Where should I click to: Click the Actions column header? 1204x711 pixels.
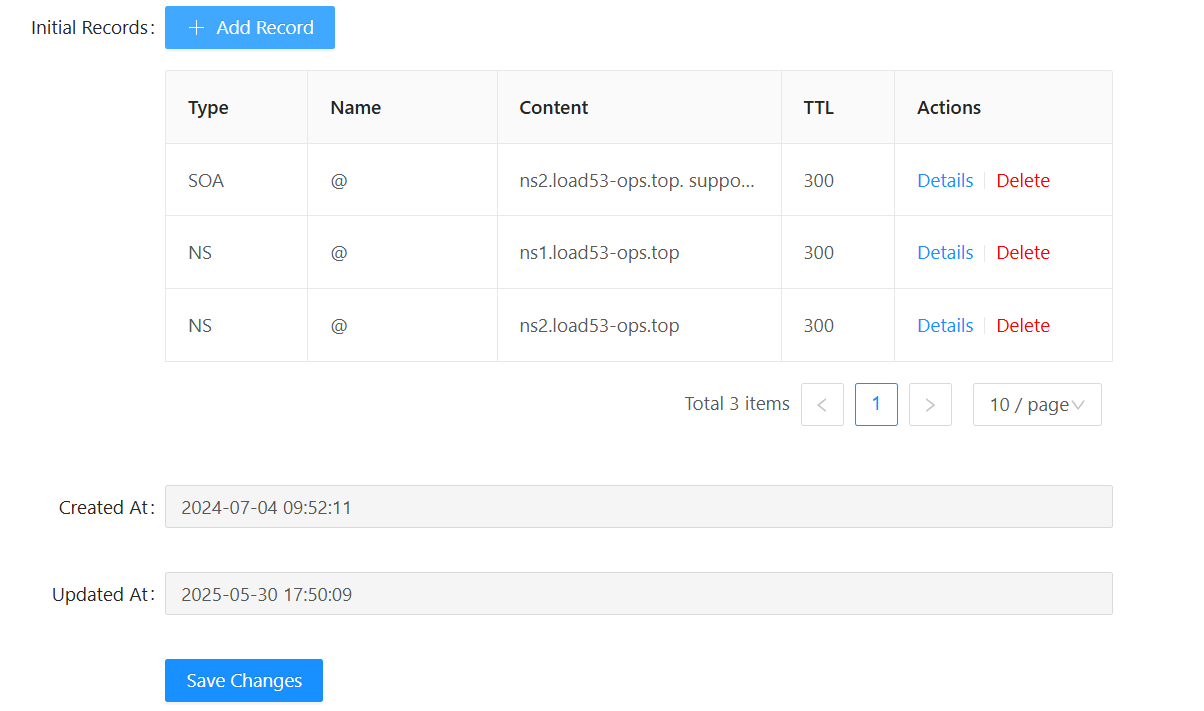(948, 108)
